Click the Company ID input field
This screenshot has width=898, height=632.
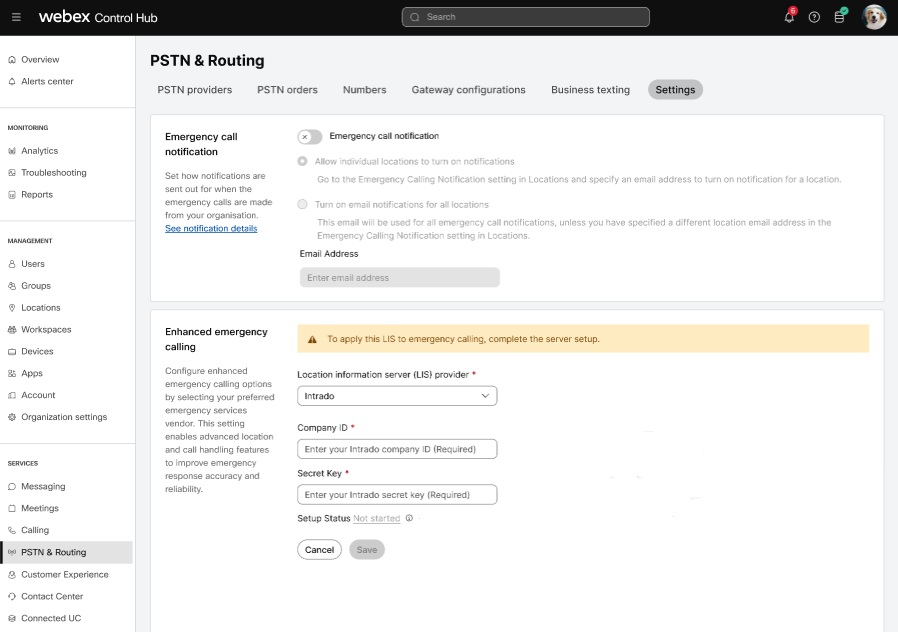(x=397, y=449)
